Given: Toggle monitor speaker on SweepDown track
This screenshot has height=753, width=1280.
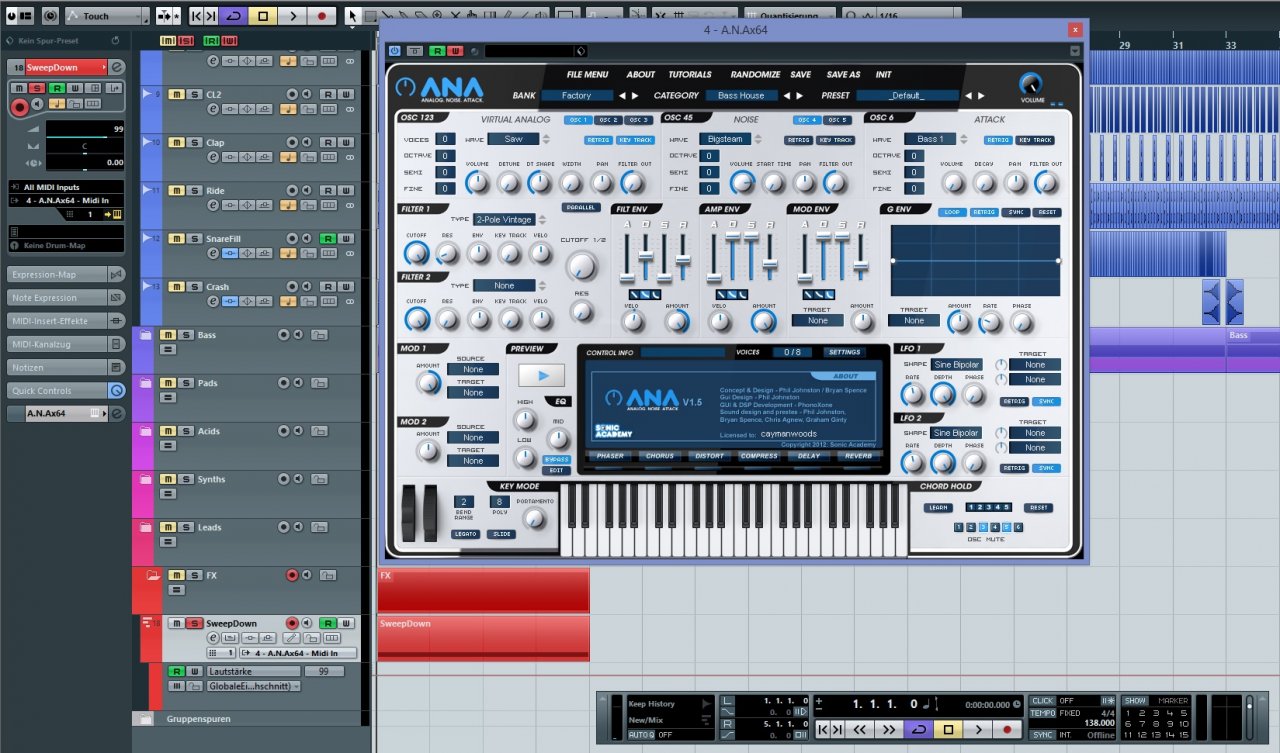Looking at the screenshot, I should click(308, 623).
